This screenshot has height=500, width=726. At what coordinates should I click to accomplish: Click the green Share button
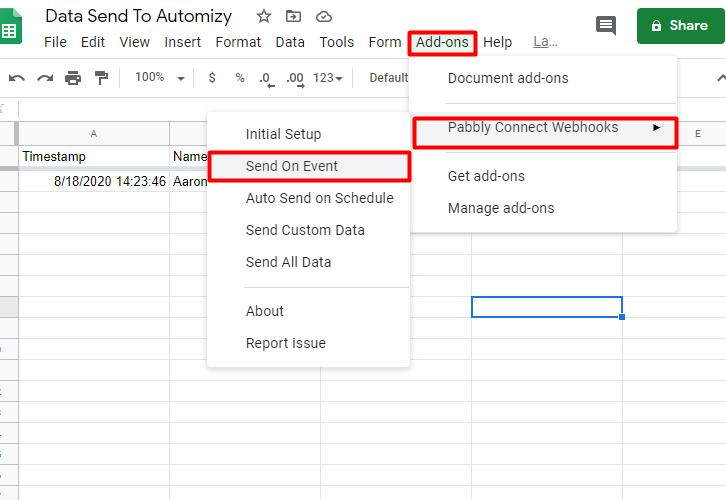[x=680, y=26]
